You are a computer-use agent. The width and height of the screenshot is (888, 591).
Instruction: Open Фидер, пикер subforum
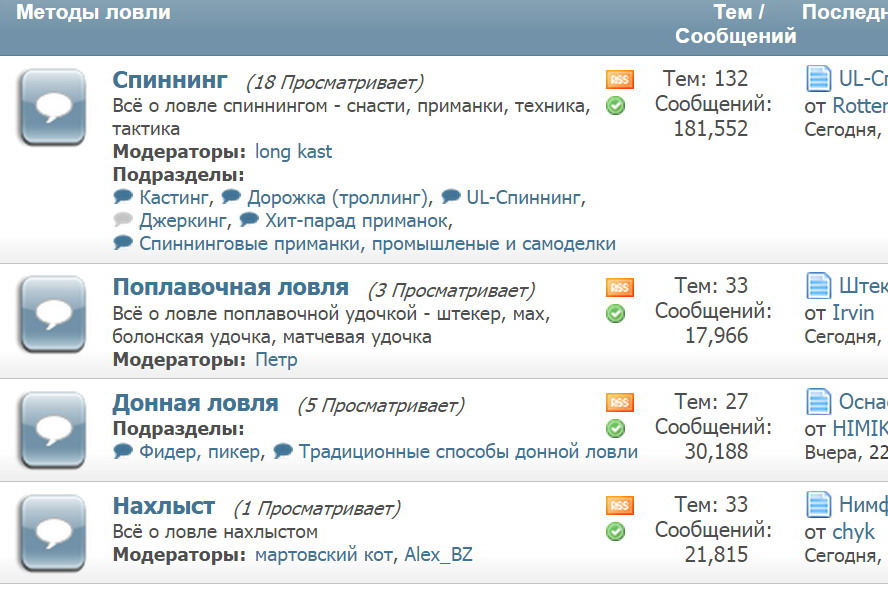coord(201,451)
